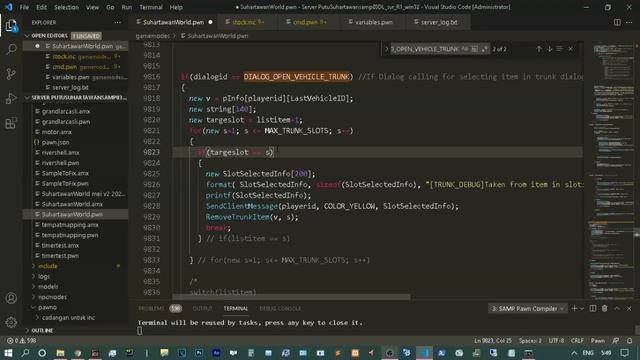The width and height of the screenshot is (640, 360).
Task: Open editor more actions ellipsis
Action: pos(629,22)
